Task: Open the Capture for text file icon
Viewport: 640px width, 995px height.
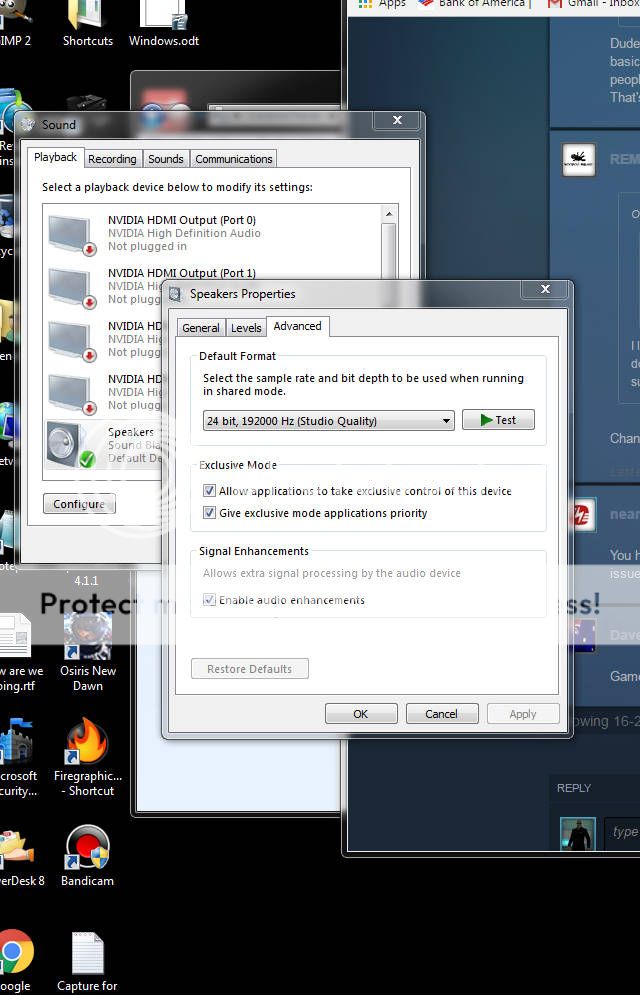Action: pyautogui.click(x=87, y=955)
